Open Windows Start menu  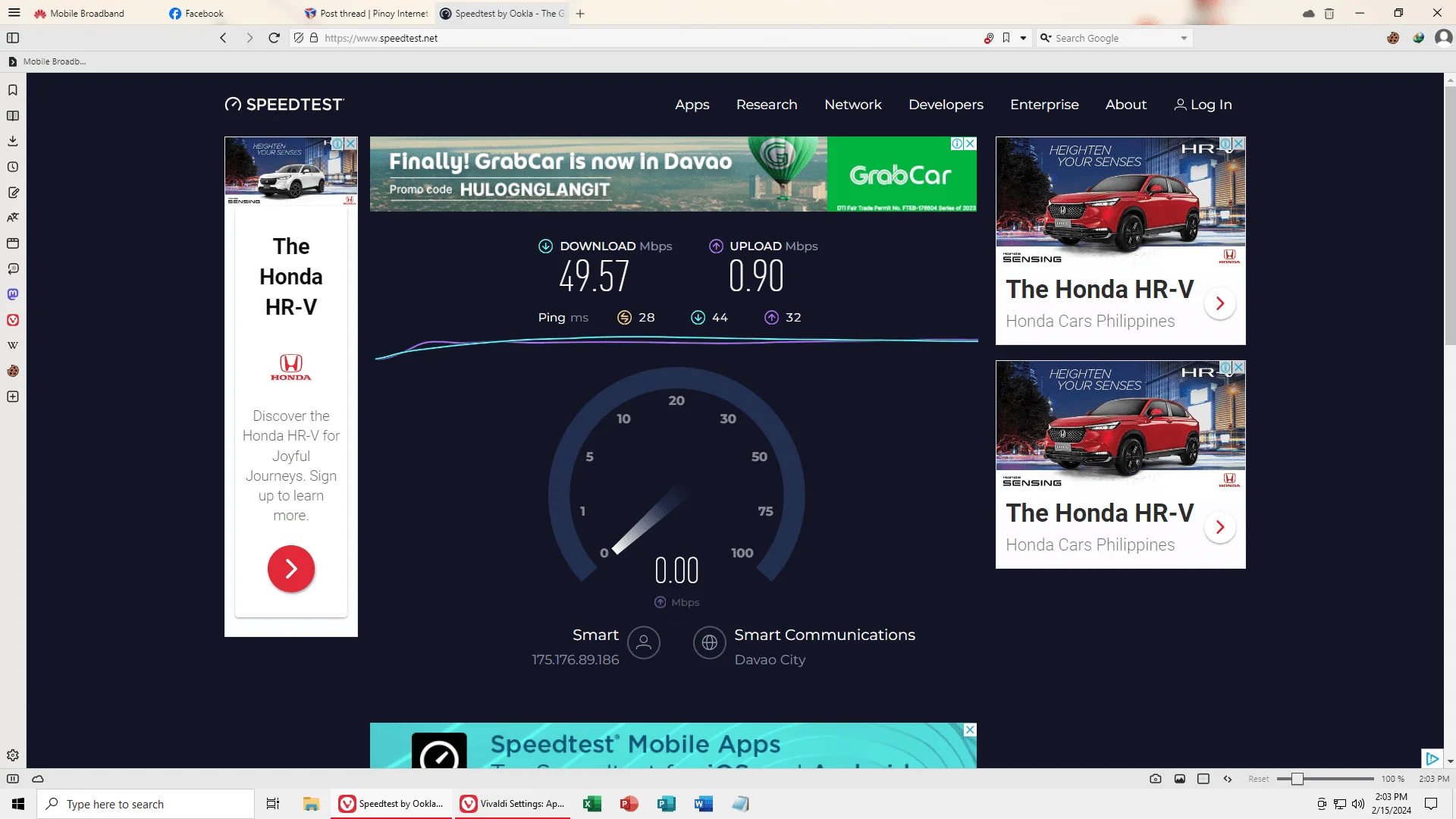18,804
